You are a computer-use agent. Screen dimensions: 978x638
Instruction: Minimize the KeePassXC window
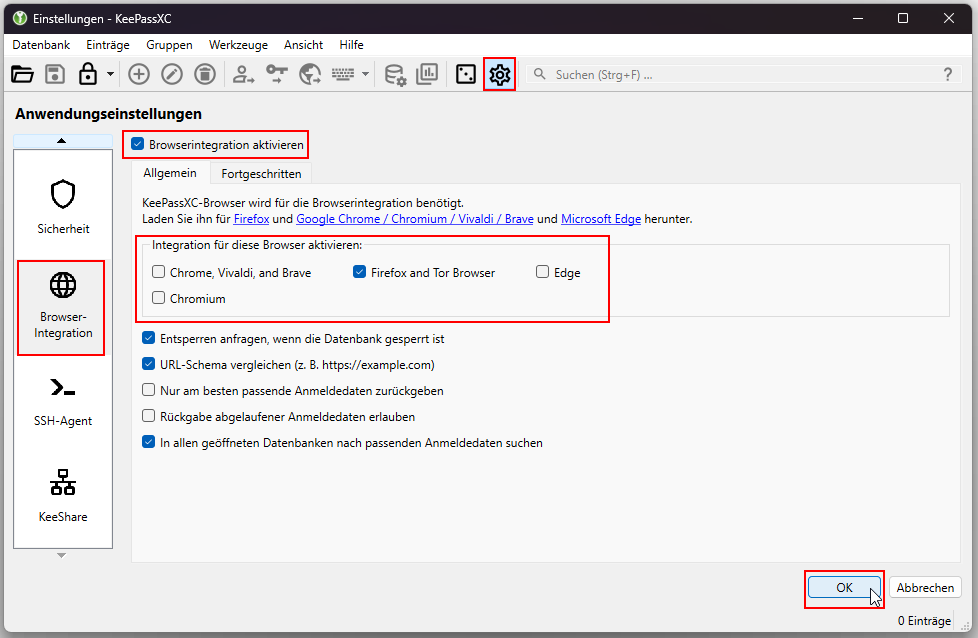[x=858, y=18]
